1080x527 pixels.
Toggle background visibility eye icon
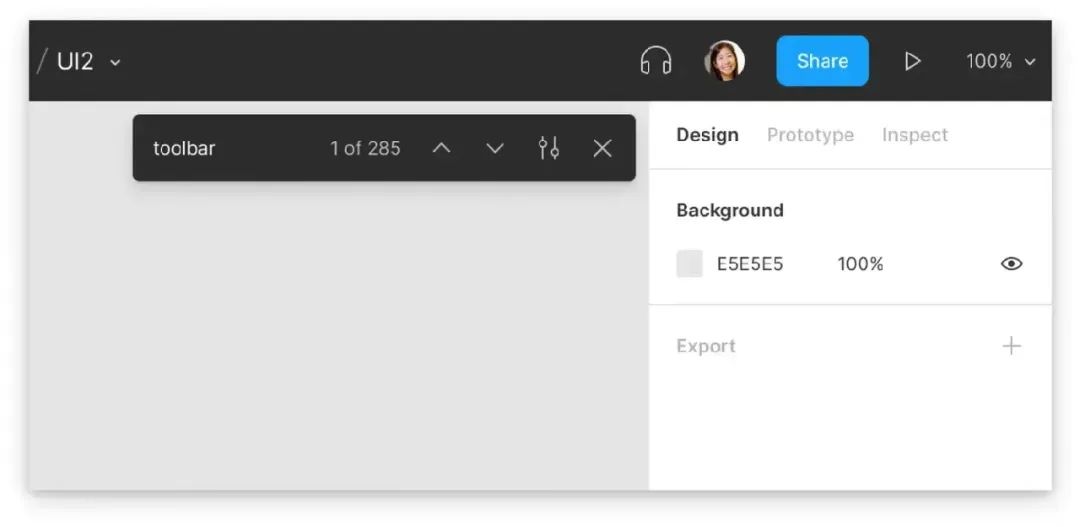[1011, 264]
